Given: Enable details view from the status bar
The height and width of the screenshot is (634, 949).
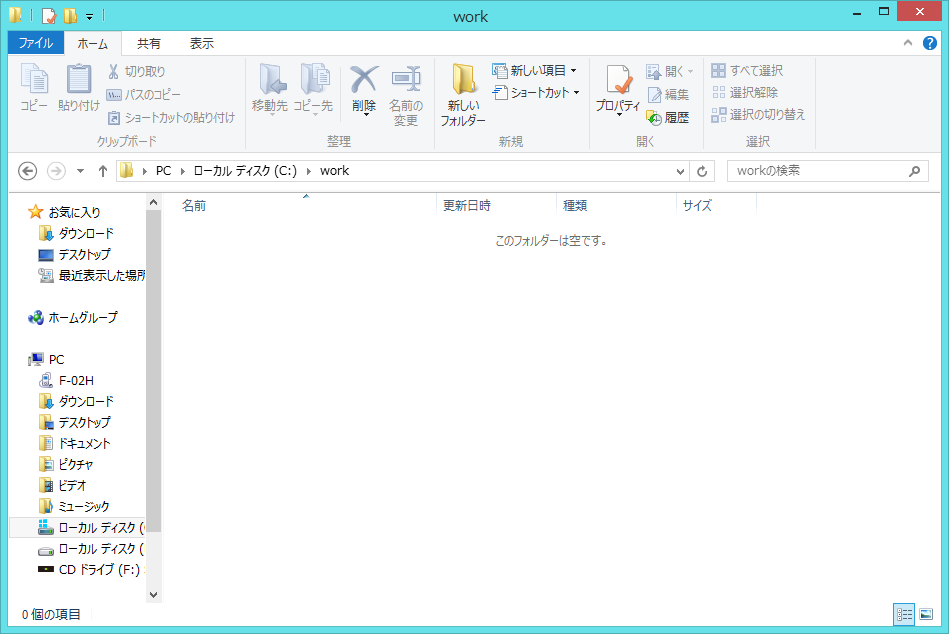Looking at the screenshot, I should (x=904, y=614).
